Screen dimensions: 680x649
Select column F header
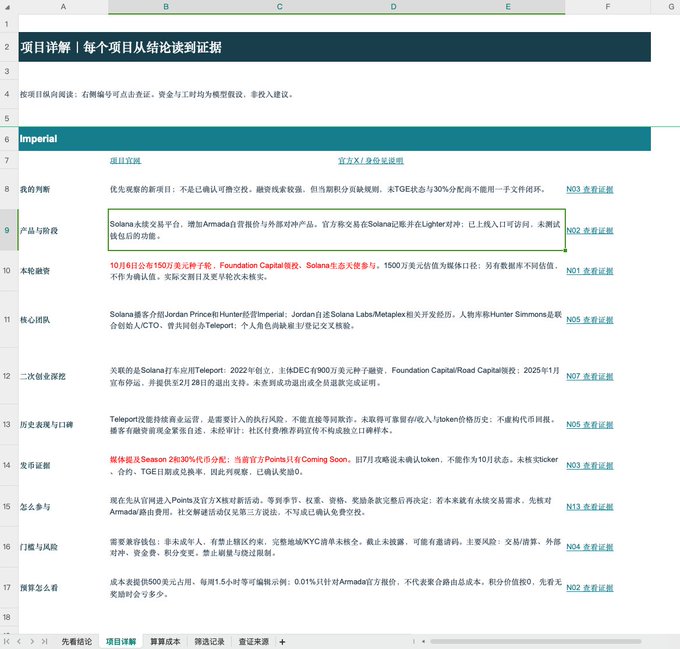608,7
